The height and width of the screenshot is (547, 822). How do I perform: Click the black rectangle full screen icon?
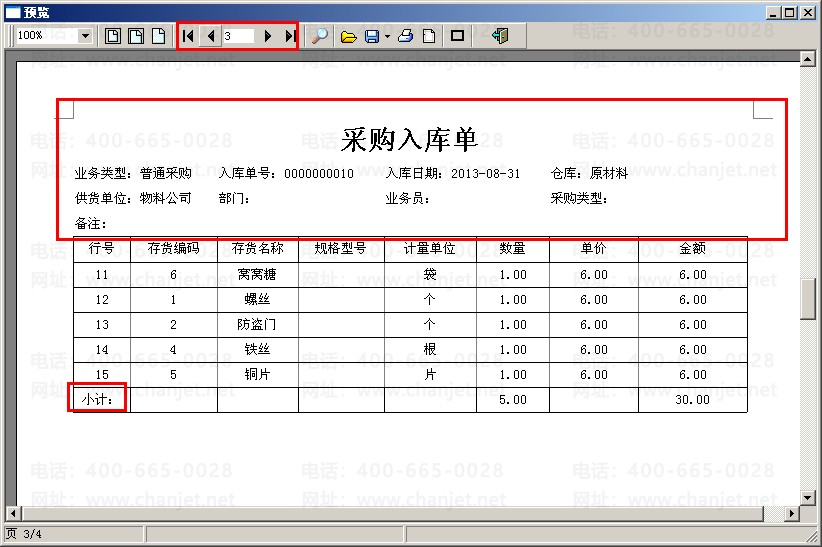(x=458, y=36)
